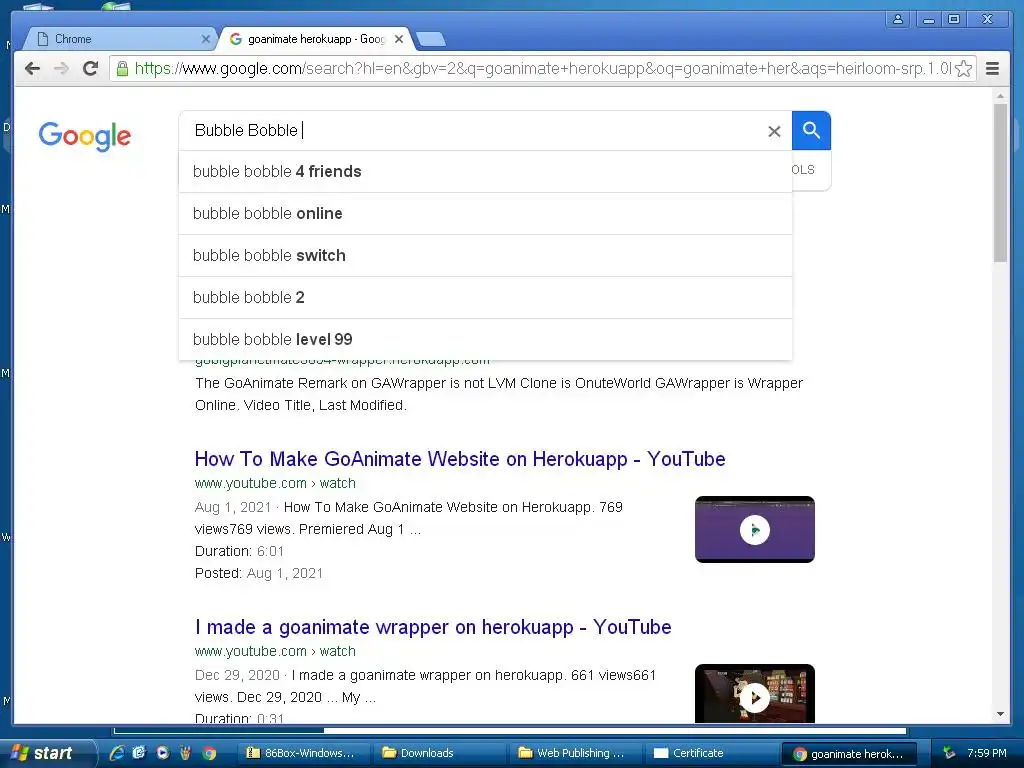1024x768 pixels.
Task: Bookmark this page with the star icon
Action: (x=963, y=69)
